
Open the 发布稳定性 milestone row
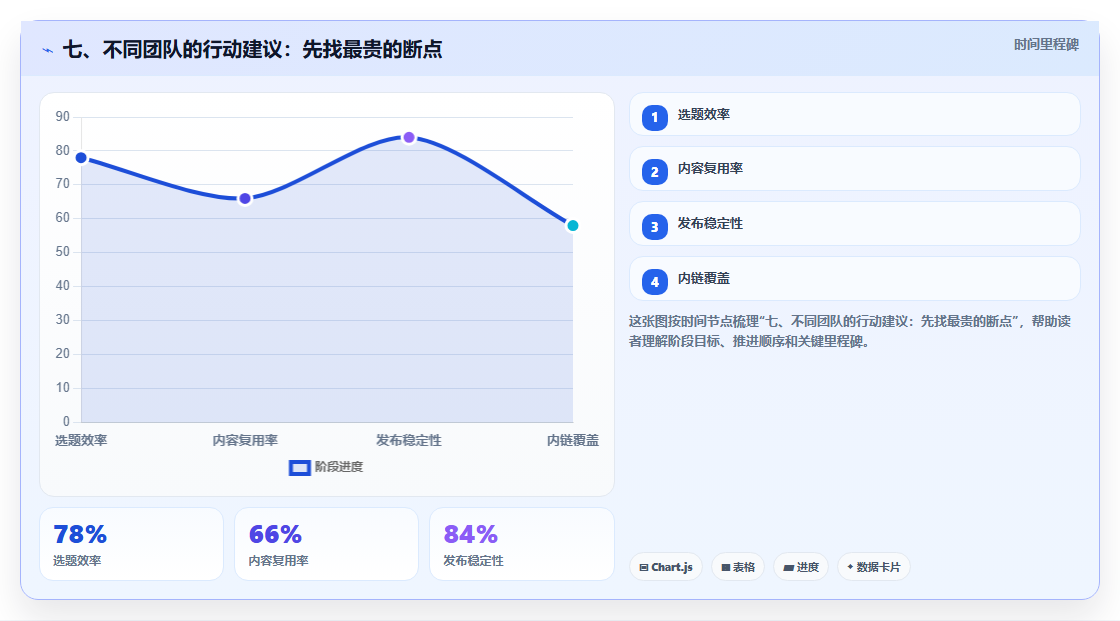854,224
